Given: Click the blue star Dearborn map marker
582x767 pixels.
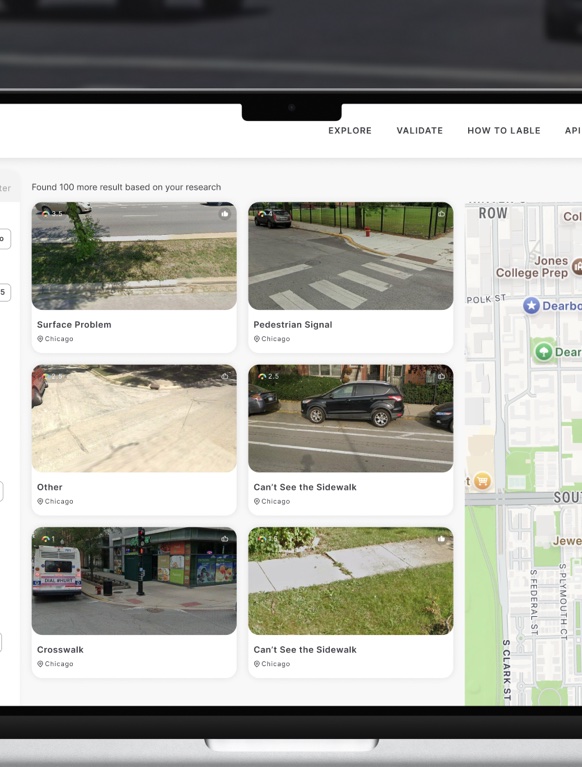Looking at the screenshot, I should [531, 306].
